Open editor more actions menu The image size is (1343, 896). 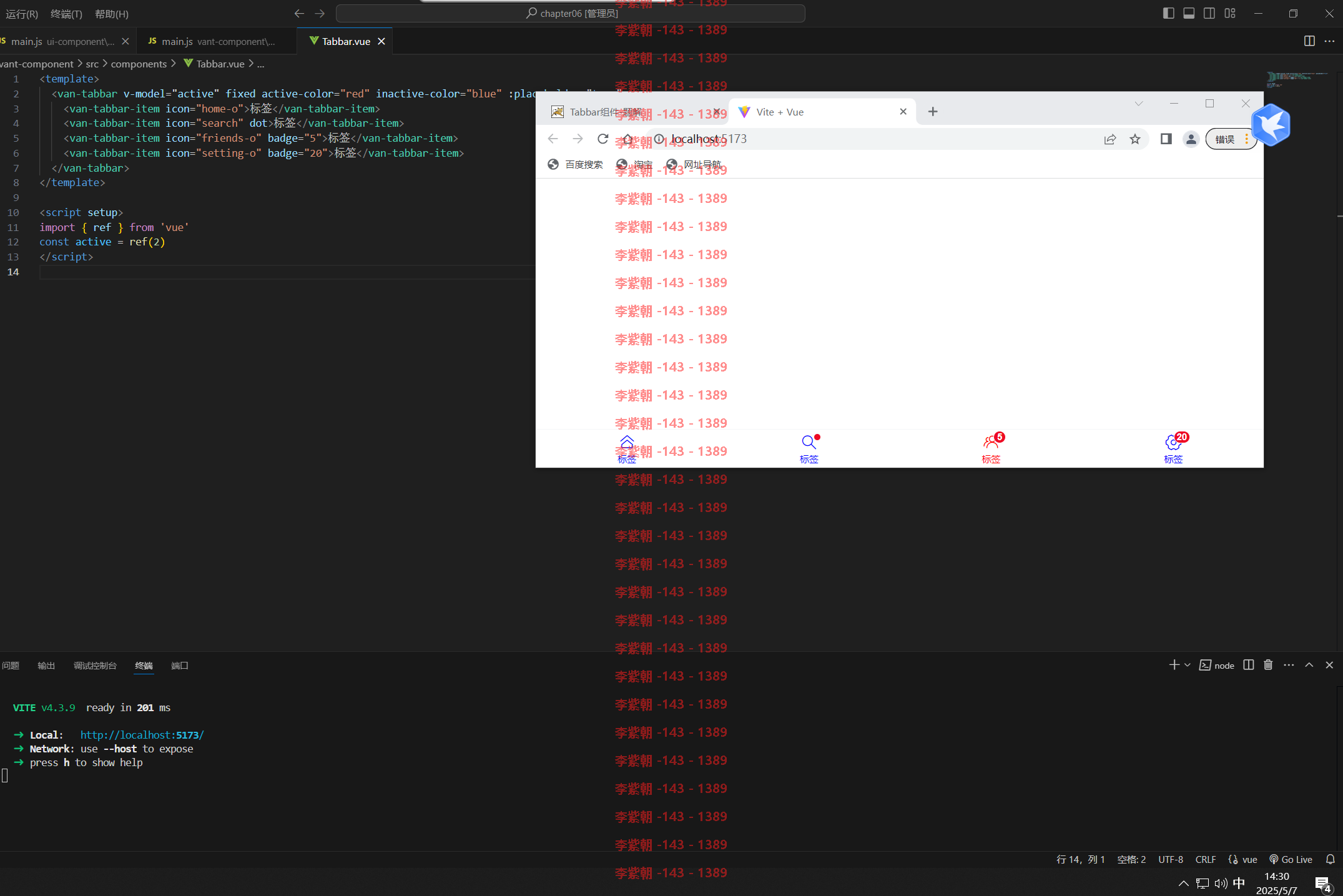point(1329,41)
